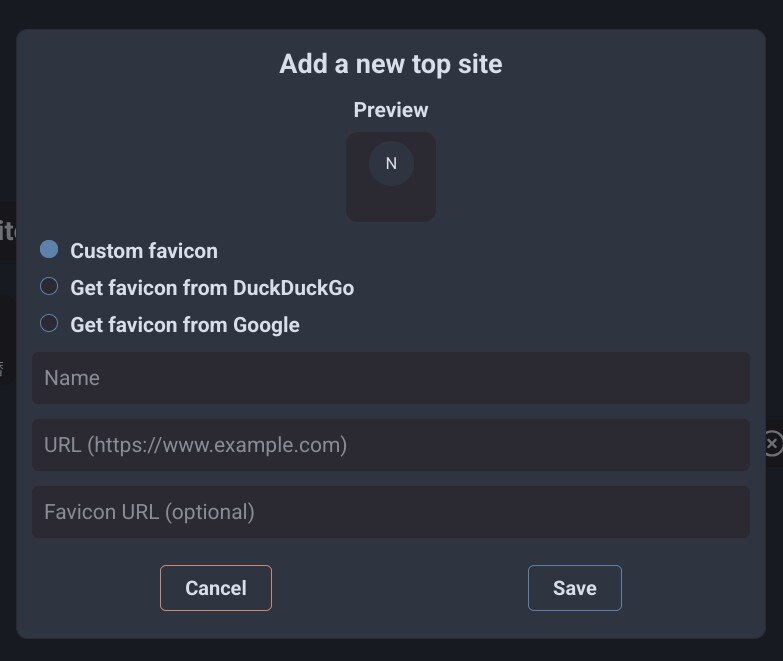Select the Custom favicon radio button
This screenshot has width=783, height=661.
click(x=49, y=250)
